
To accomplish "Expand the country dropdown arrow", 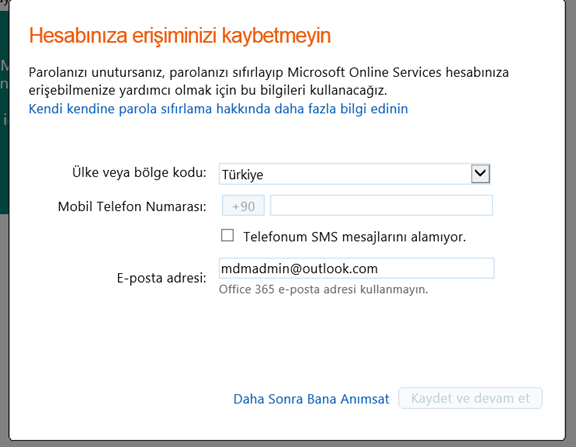I will tap(480, 174).
